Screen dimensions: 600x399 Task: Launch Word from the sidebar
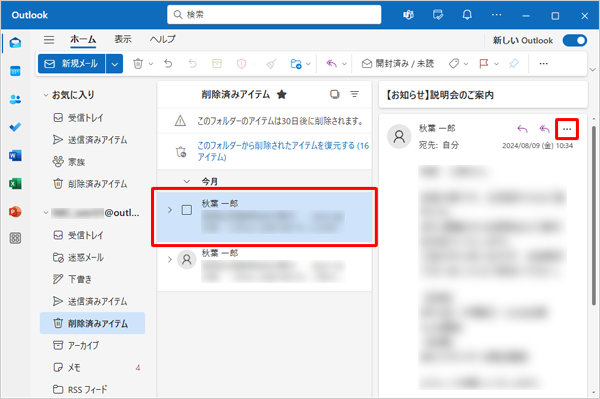pos(15,155)
